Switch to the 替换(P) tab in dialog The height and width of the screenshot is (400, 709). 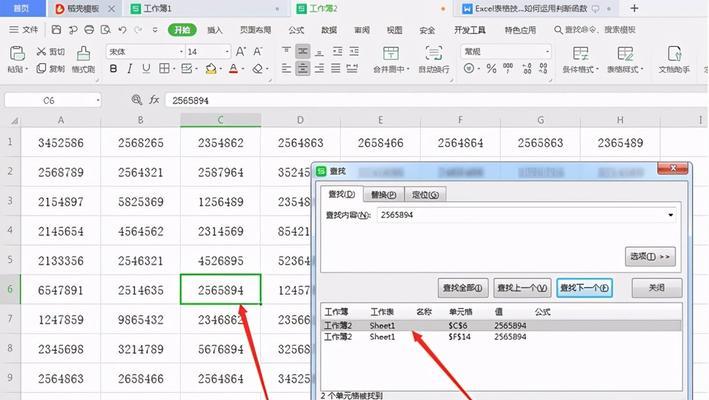tap(383, 194)
